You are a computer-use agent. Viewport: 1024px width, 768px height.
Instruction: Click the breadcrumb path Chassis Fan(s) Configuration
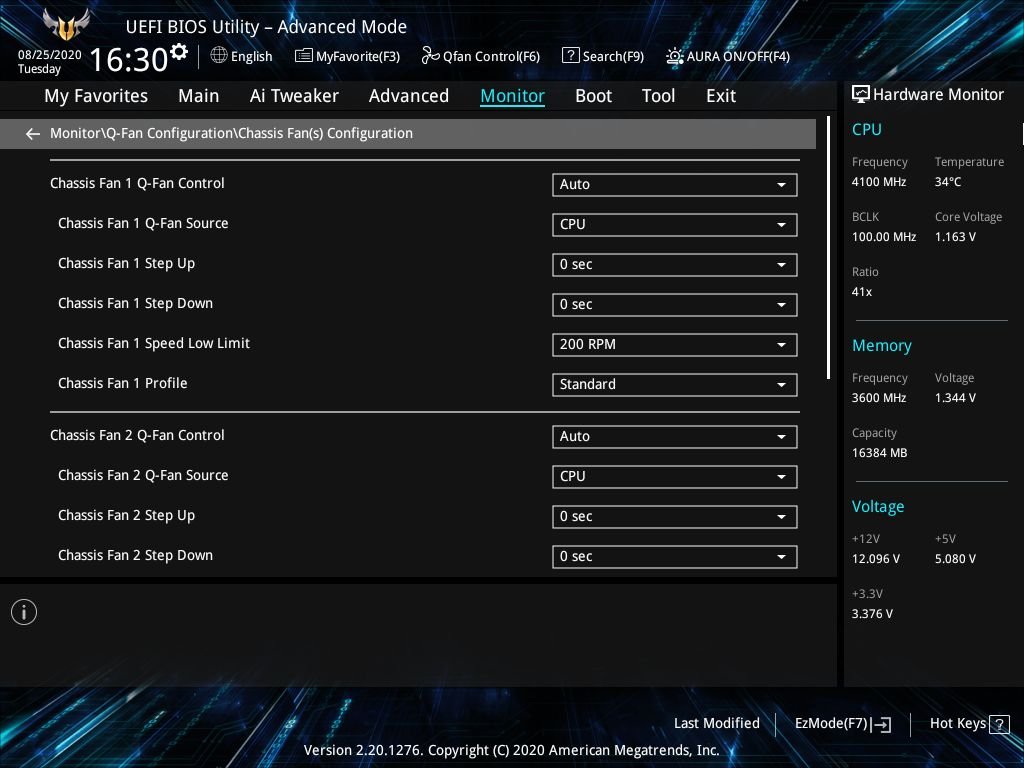pos(325,133)
